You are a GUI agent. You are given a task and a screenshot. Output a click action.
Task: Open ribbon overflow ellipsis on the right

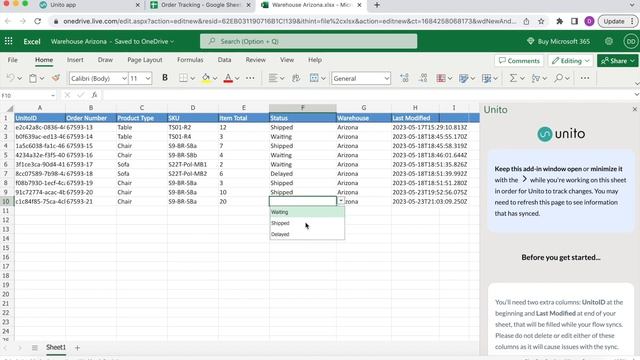tap(585, 78)
